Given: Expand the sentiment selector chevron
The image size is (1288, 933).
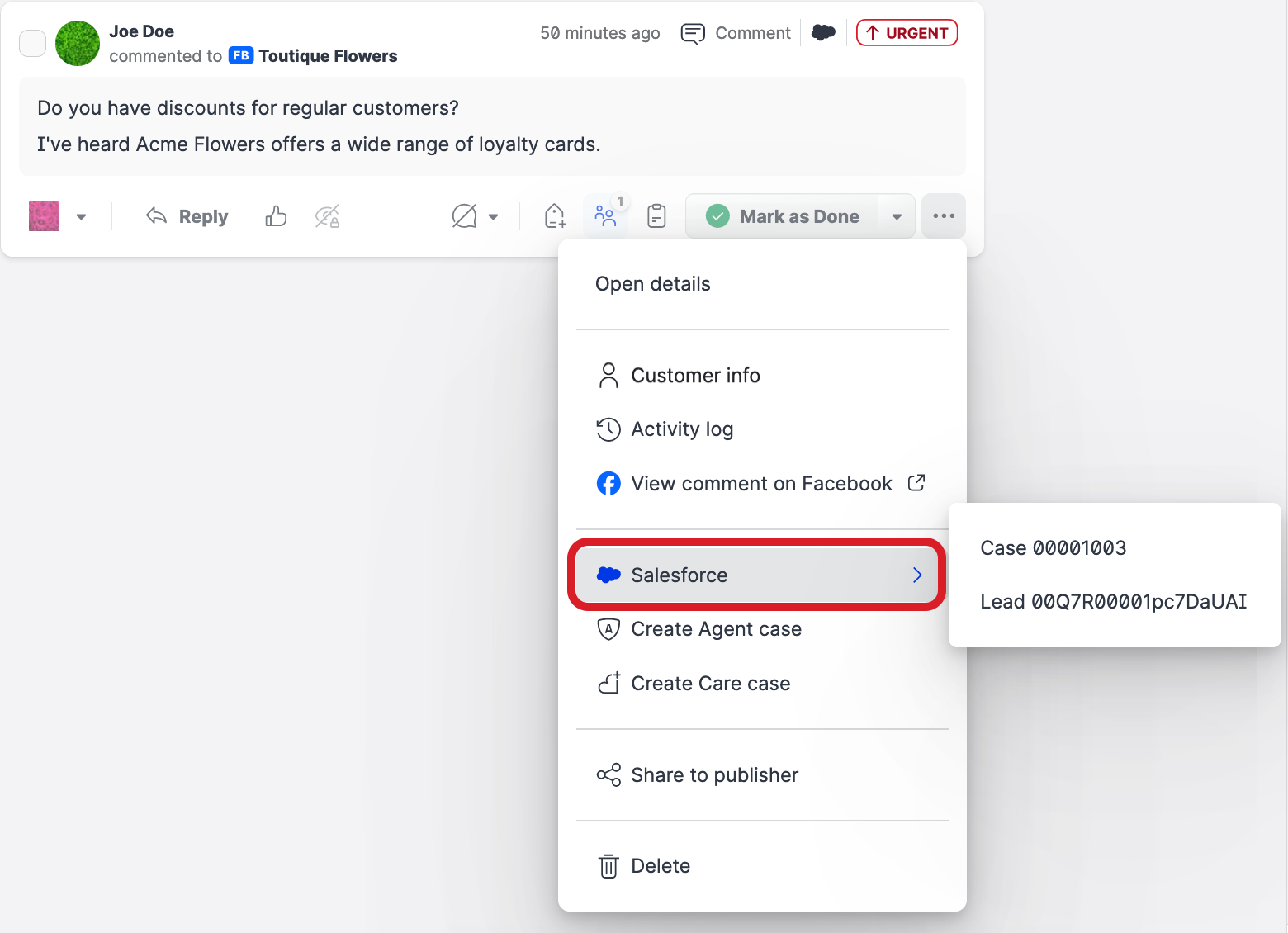Looking at the screenshot, I should tap(493, 217).
